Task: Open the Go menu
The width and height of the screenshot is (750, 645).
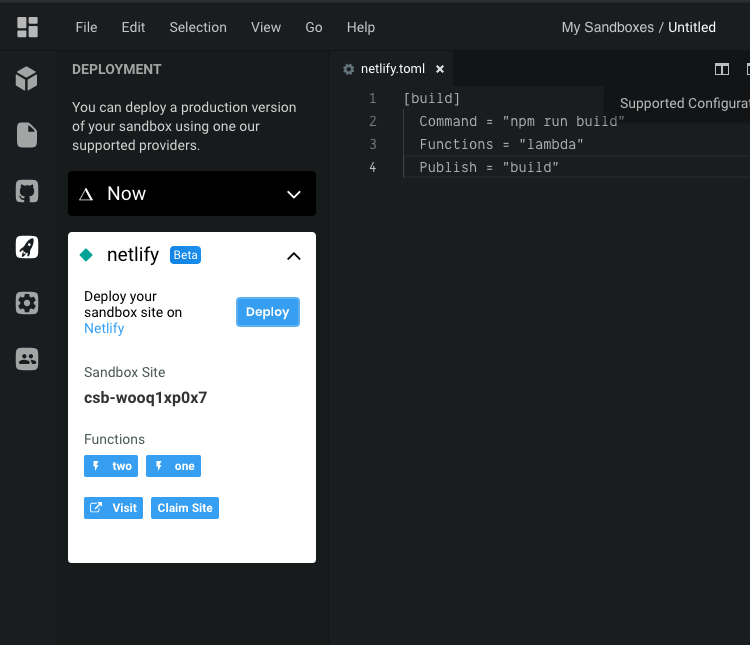Action: coord(314,27)
